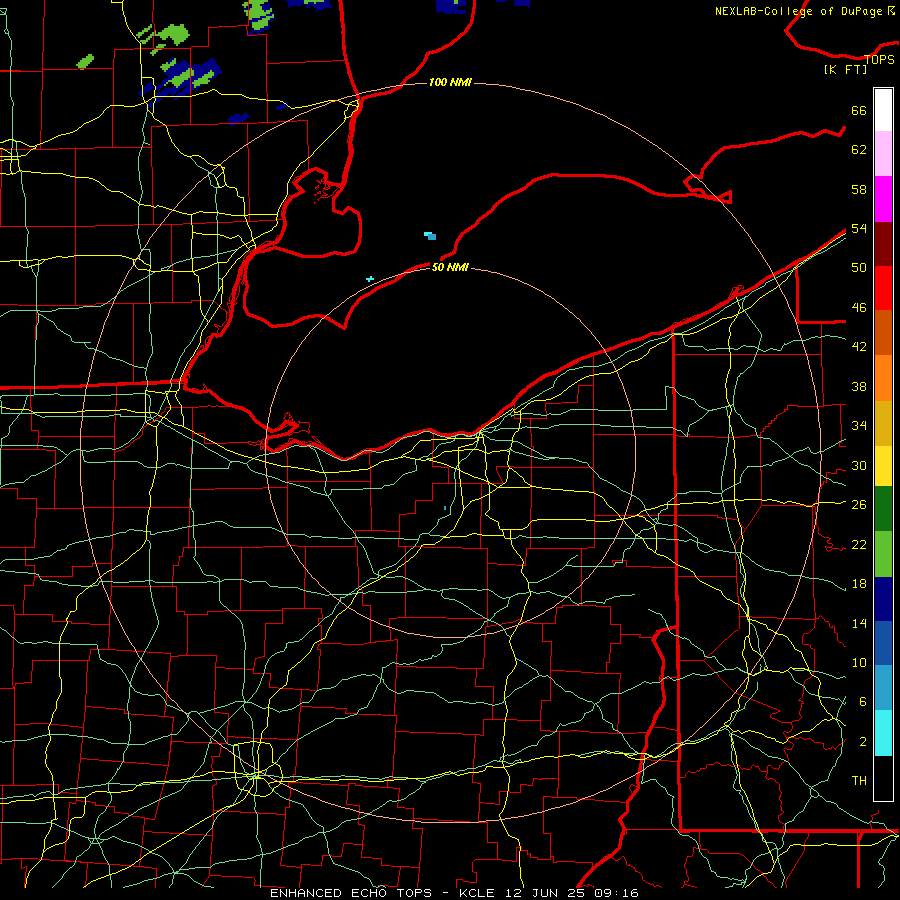Click legend value 50

click(x=859, y=267)
